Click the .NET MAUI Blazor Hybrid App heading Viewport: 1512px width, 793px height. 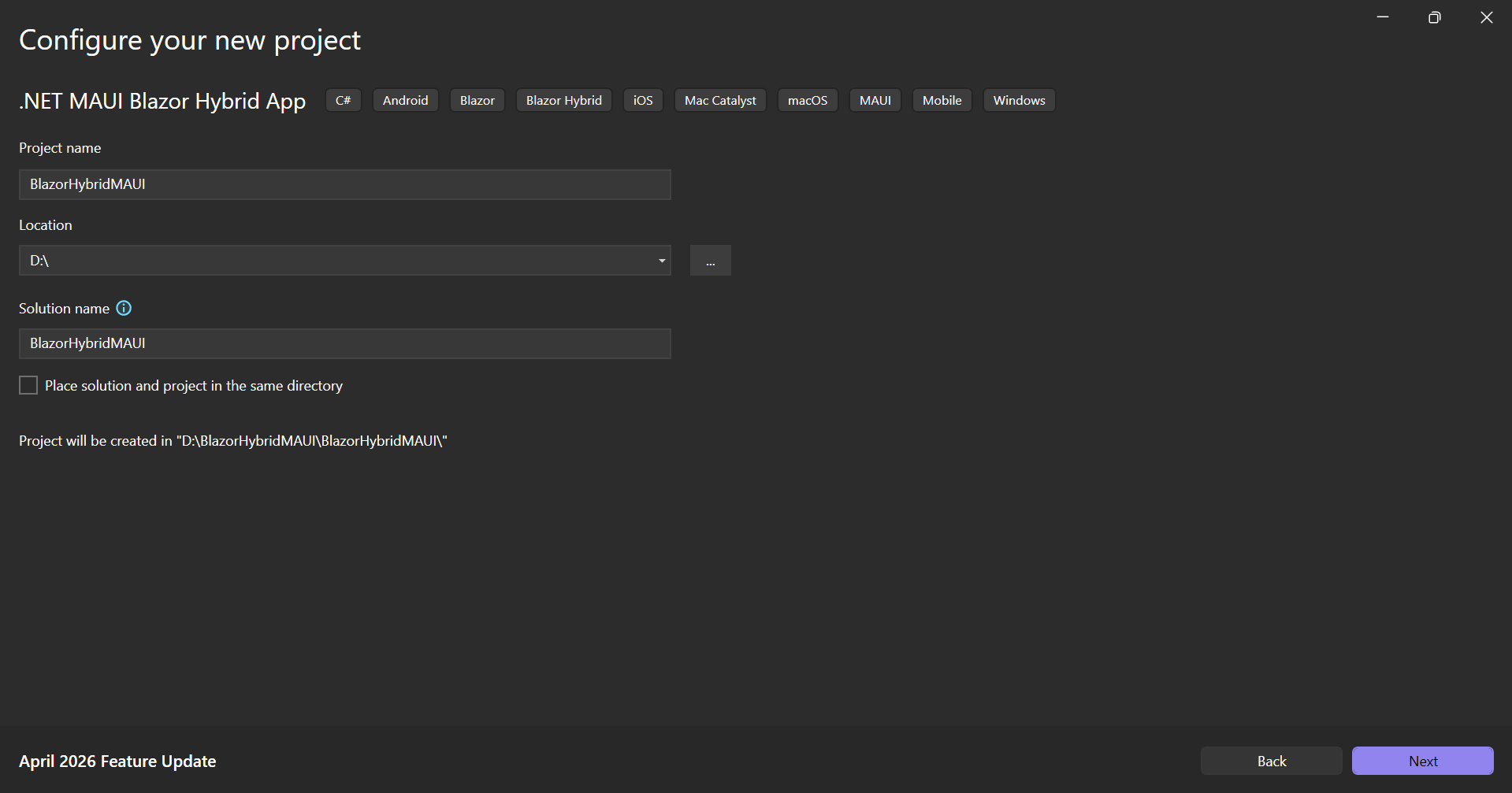162,101
